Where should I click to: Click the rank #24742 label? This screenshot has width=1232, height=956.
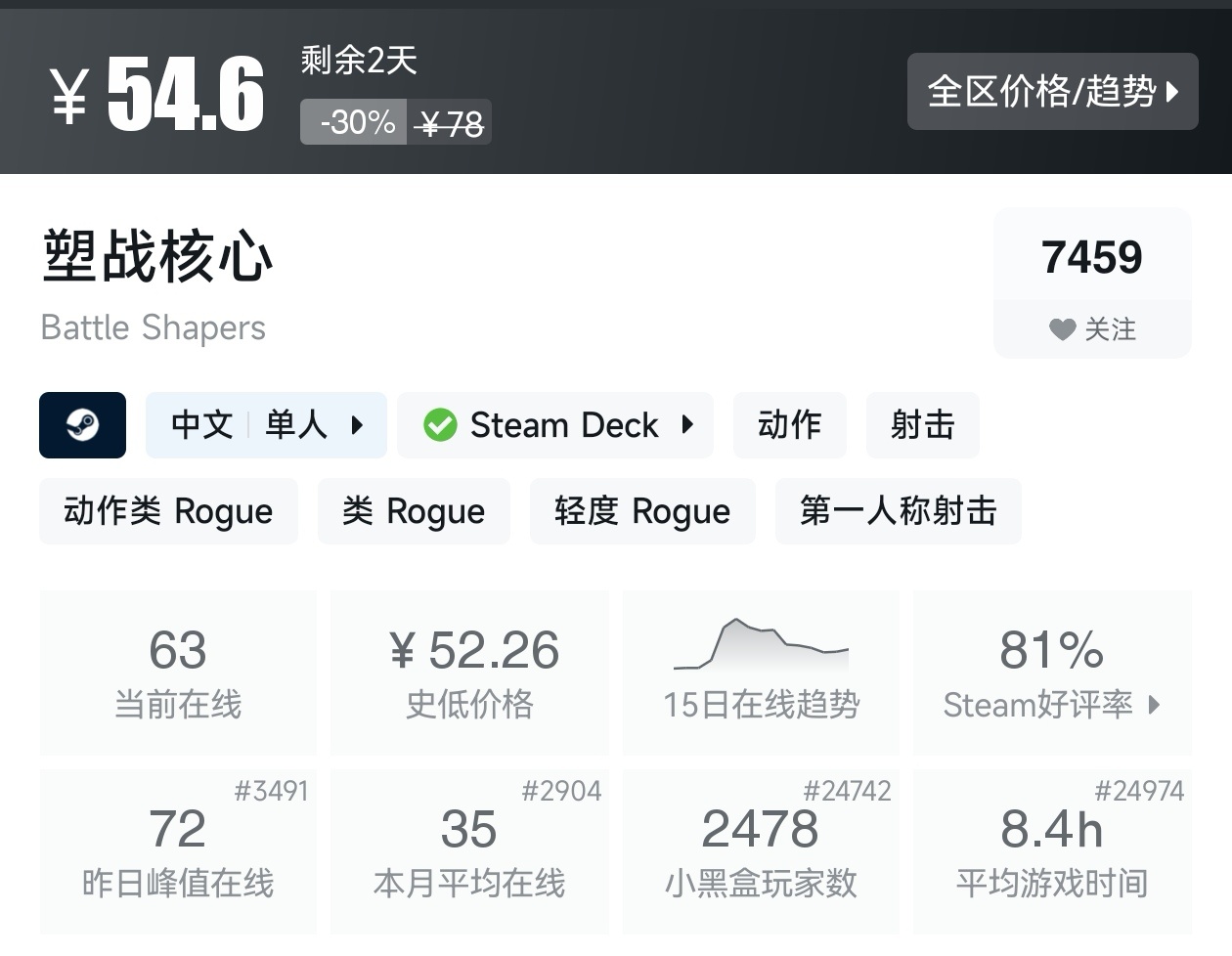click(x=847, y=791)
